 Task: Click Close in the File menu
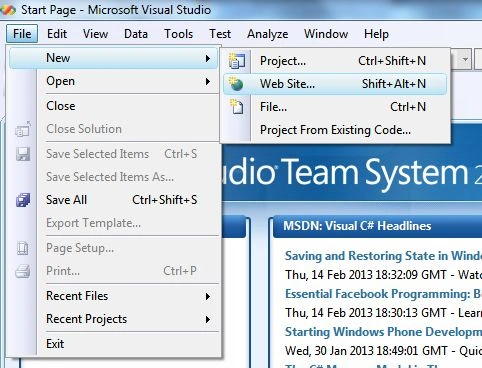(x=113, y=106)
